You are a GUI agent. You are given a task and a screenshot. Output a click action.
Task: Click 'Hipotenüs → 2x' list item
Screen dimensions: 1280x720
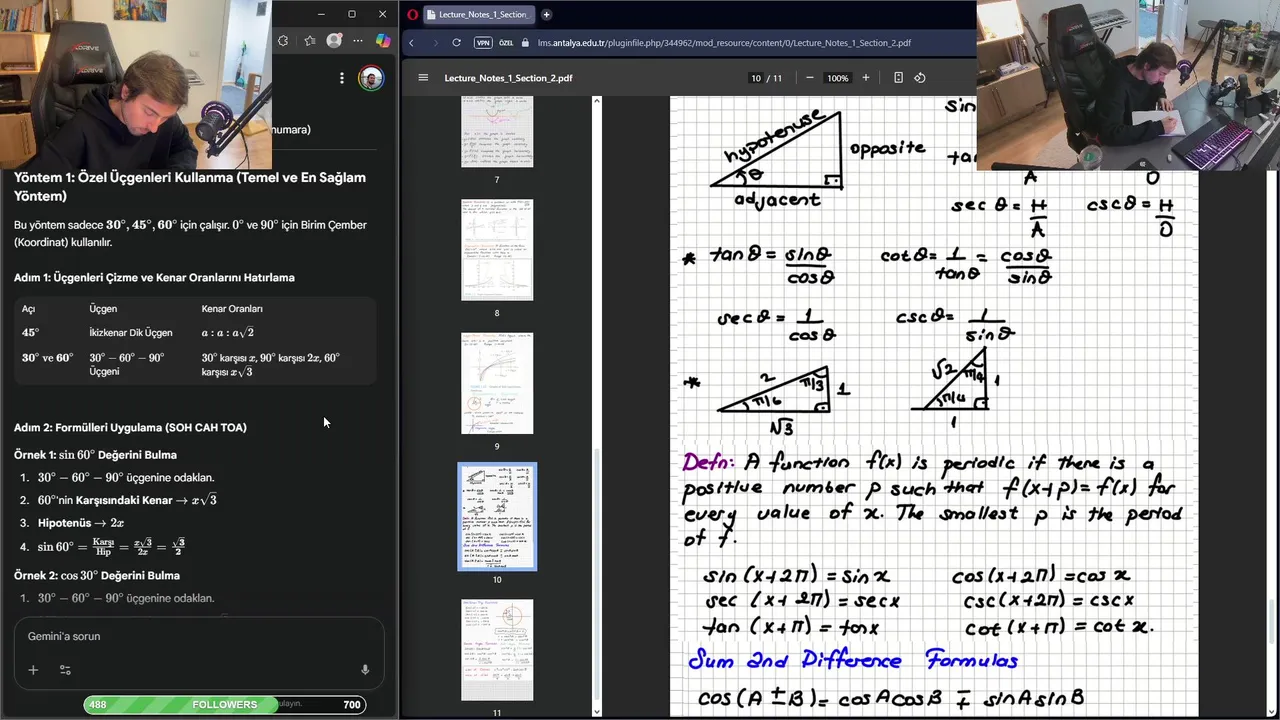pos(81,523)
